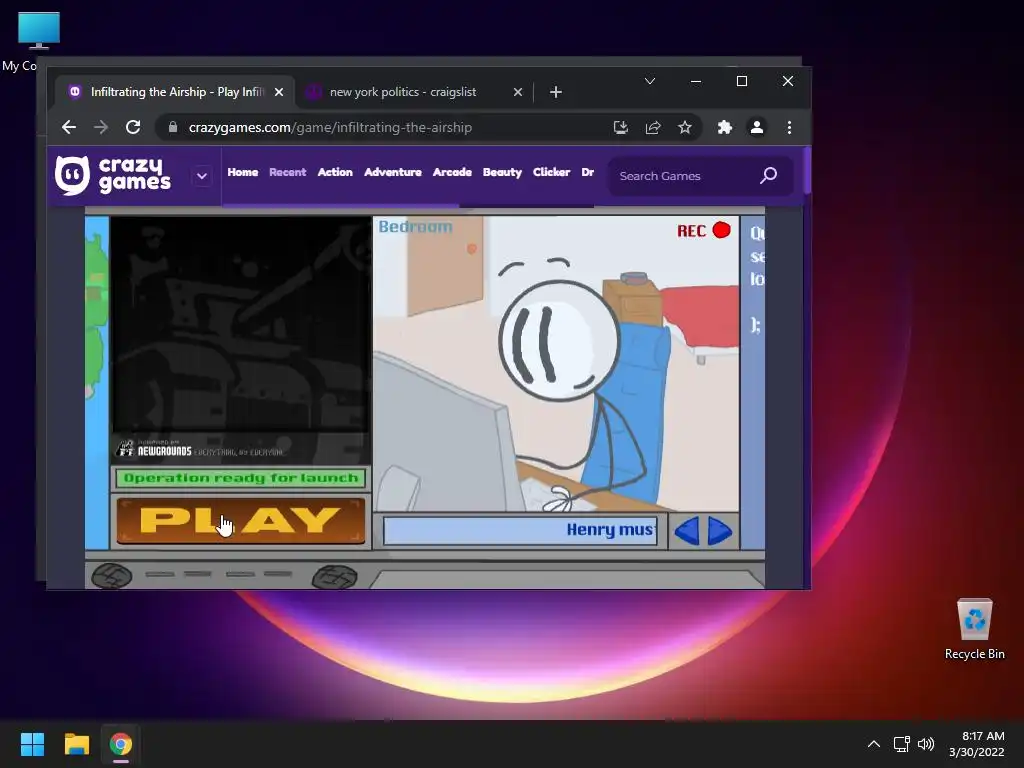Expand the CrazyGames logo dropdown chevron
This screenshot has height=768, width=1024.
[202, 176]
